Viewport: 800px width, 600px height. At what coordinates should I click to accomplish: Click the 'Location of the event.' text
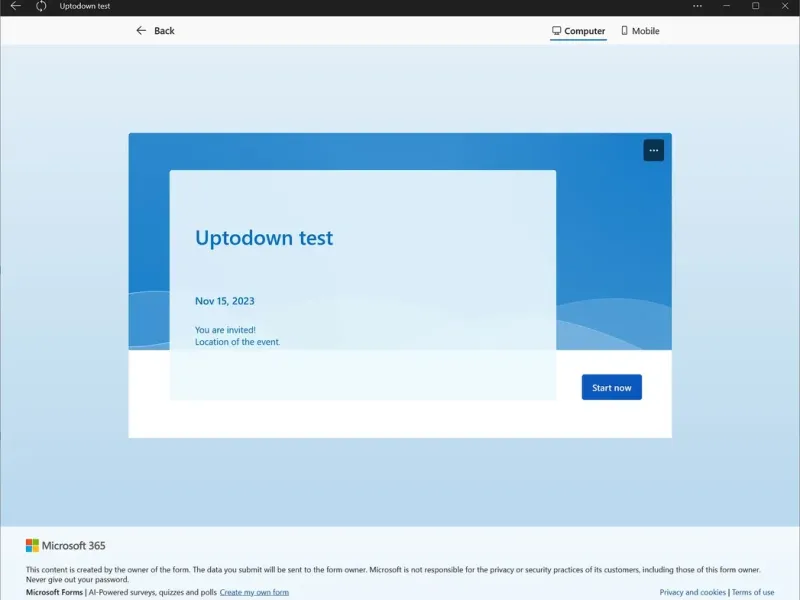pos(237,342)
